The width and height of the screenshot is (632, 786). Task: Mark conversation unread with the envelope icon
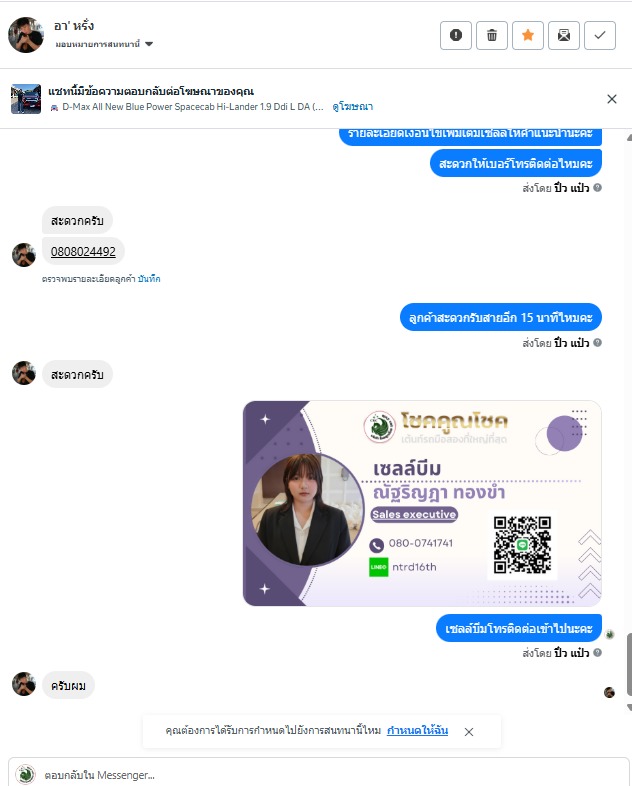(564, 36)
